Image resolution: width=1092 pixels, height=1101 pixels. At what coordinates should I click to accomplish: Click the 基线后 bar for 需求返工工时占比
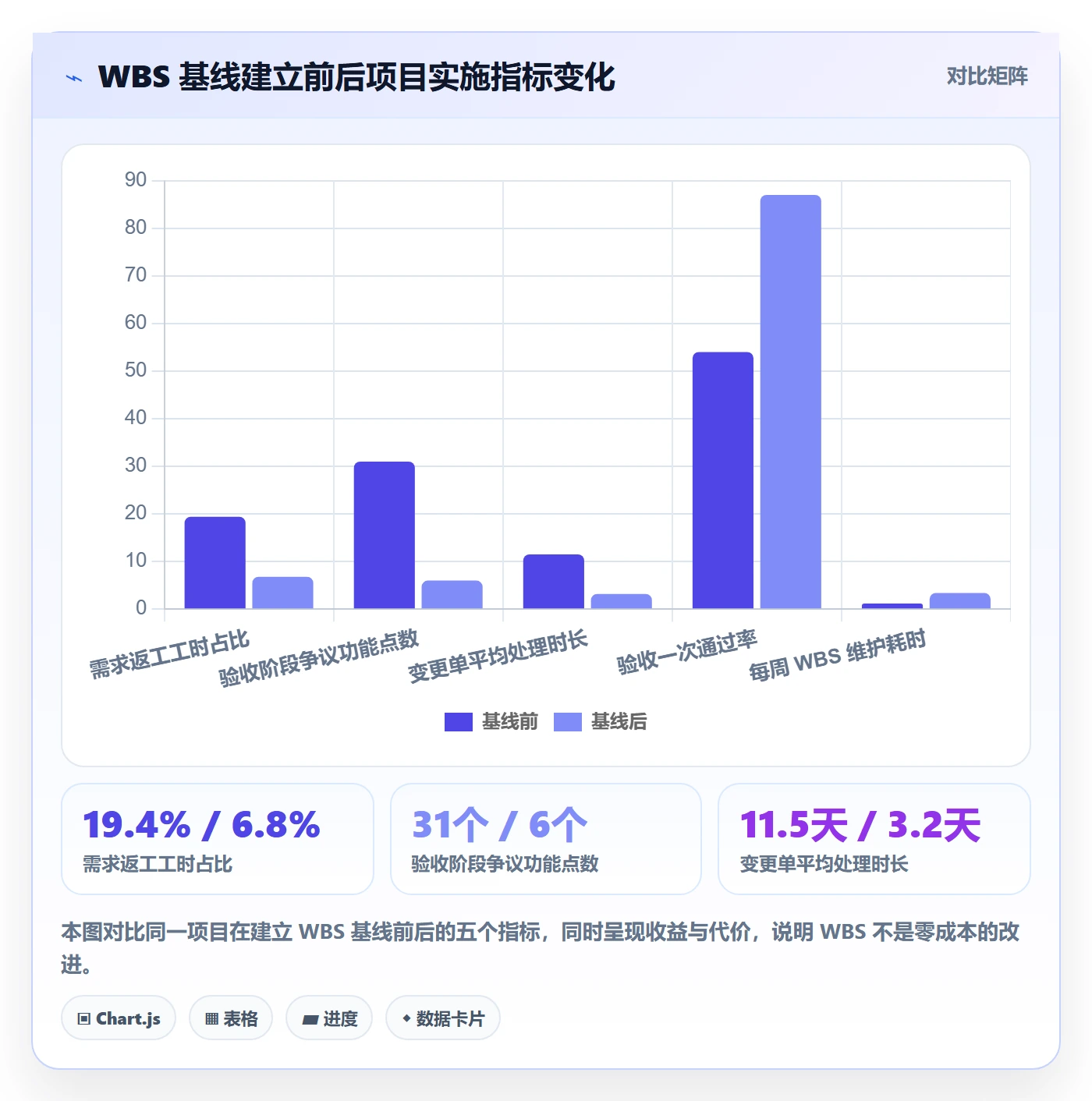click(283, 593)
